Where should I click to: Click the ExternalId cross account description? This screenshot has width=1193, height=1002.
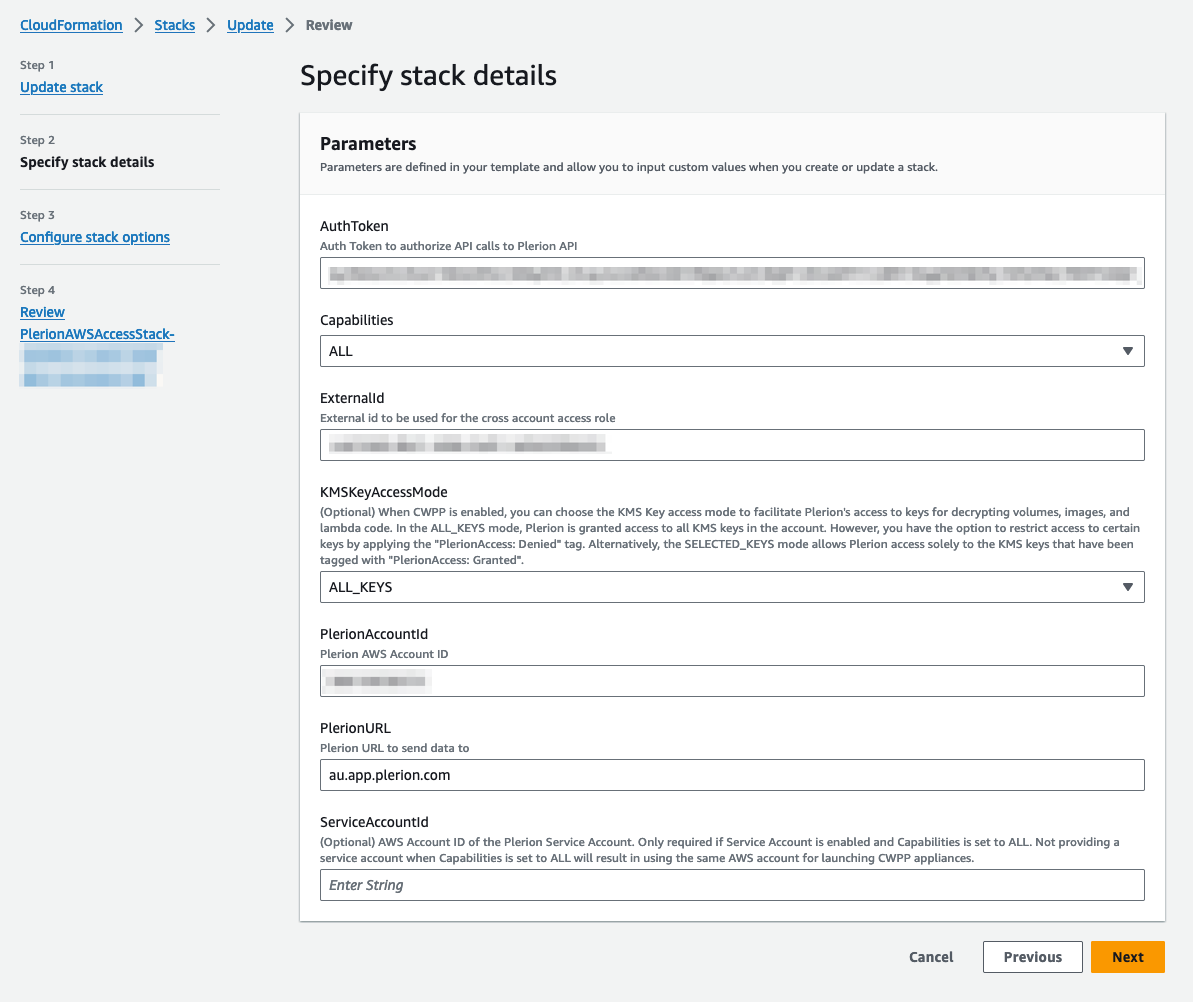[x=467, y=418]
